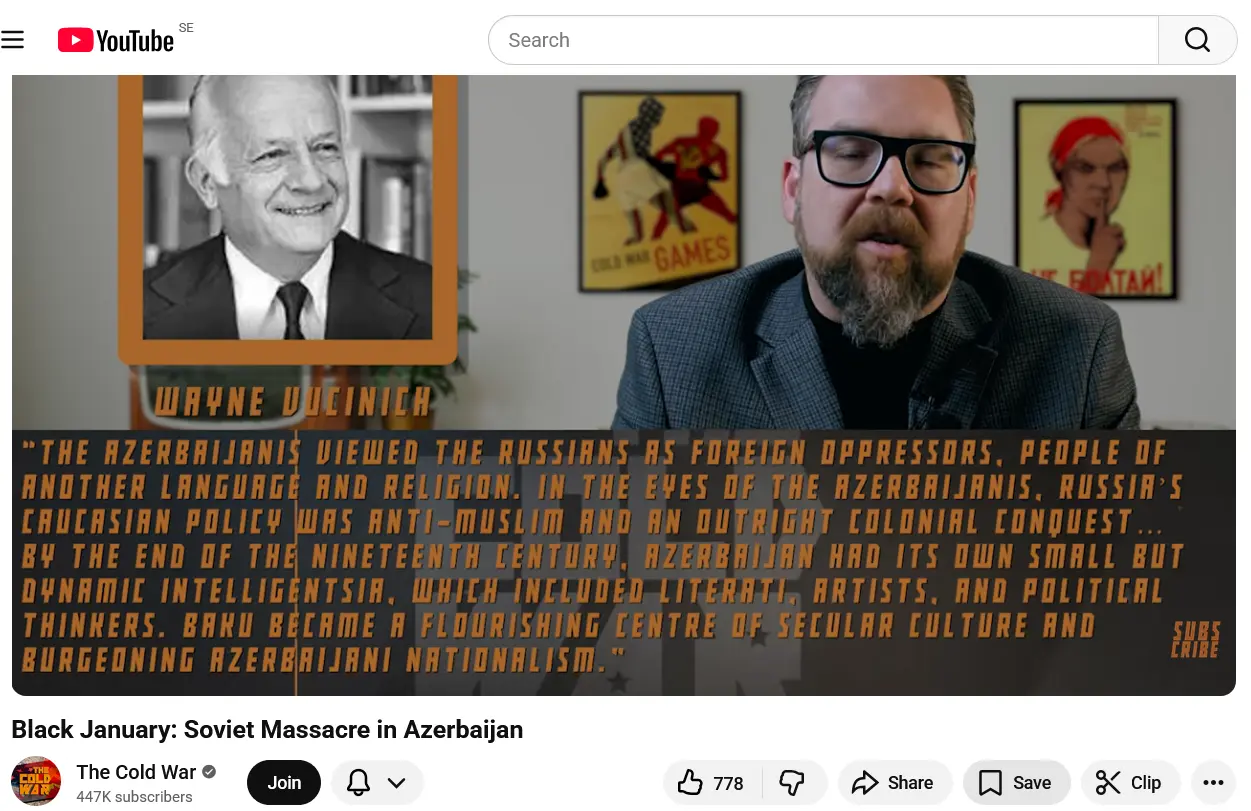
Task: Click the verified checkmark badge
Action: tap(209, 772)
